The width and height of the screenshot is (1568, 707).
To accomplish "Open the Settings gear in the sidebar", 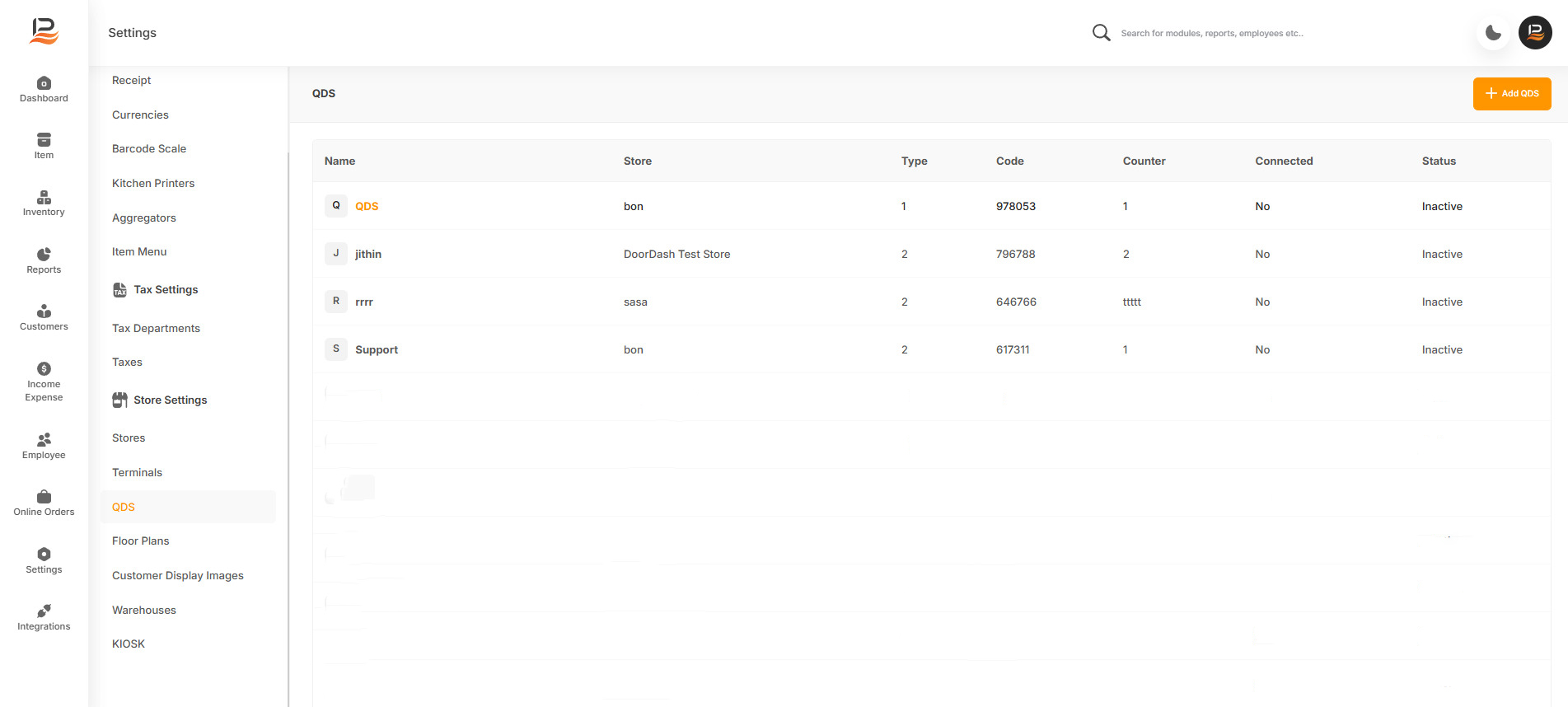I will (x=44, y=554).
